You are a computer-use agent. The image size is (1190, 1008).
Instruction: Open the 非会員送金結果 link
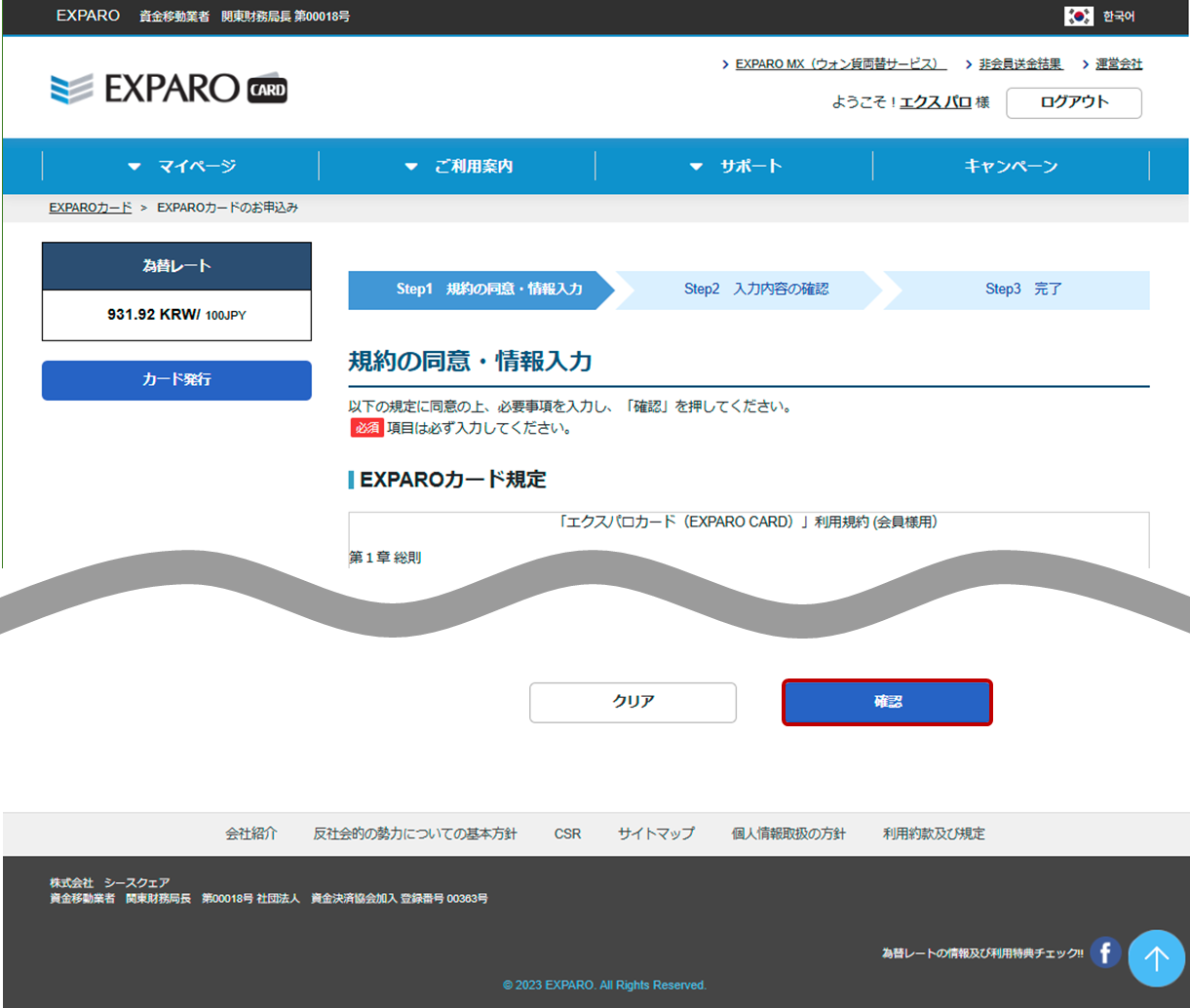point(1019,64)
